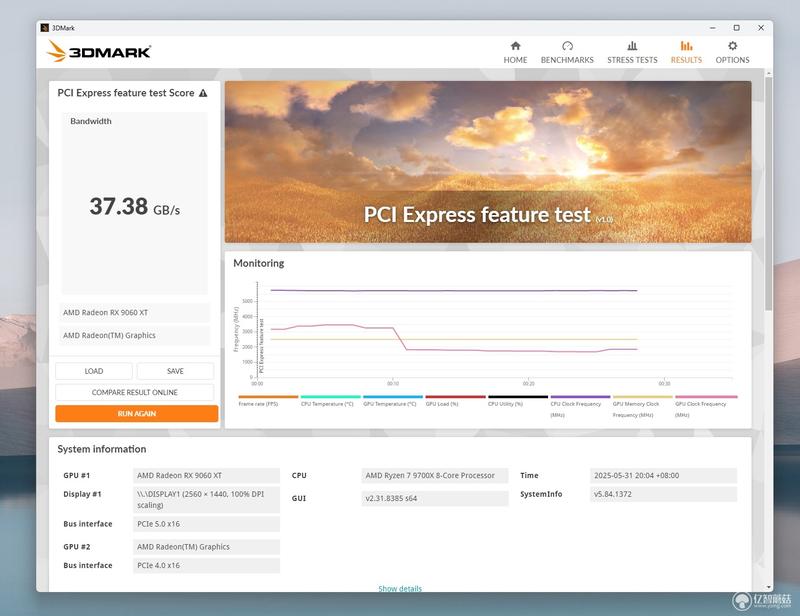
Task: Click the PCIe 4.0 x16 bus interface value
Action: coord(206,565)
